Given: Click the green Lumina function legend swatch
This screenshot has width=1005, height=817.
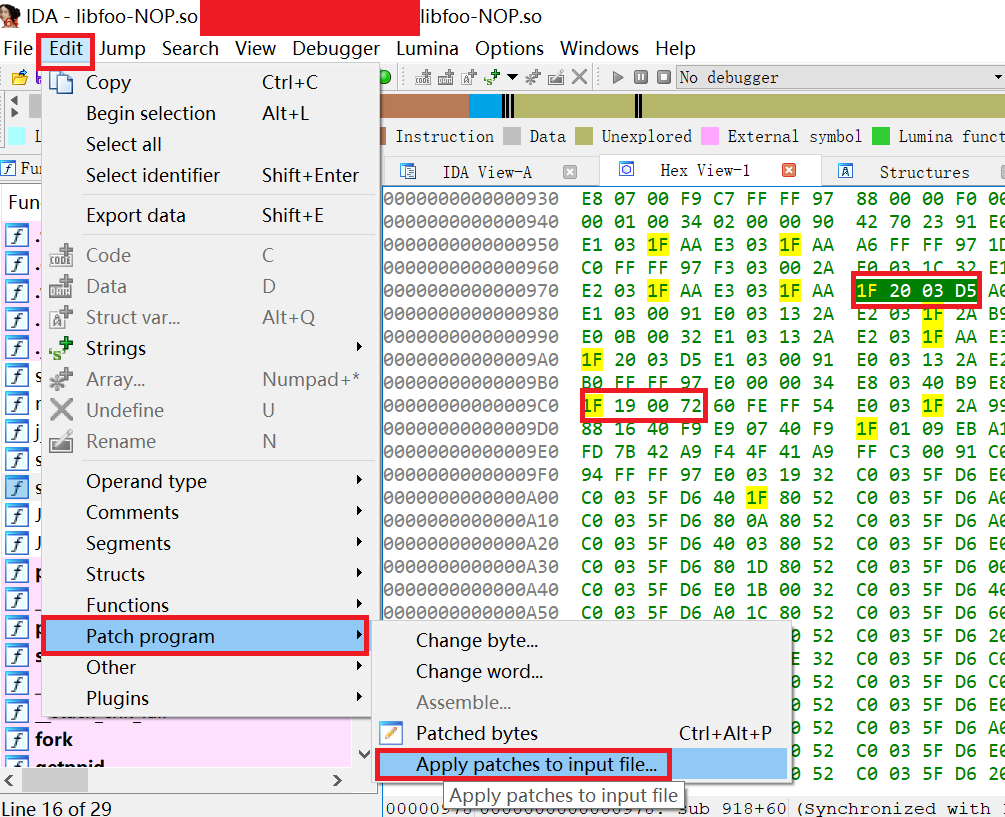Looking at the screenshot, I should pyautogui.click(x=881, y=136).
